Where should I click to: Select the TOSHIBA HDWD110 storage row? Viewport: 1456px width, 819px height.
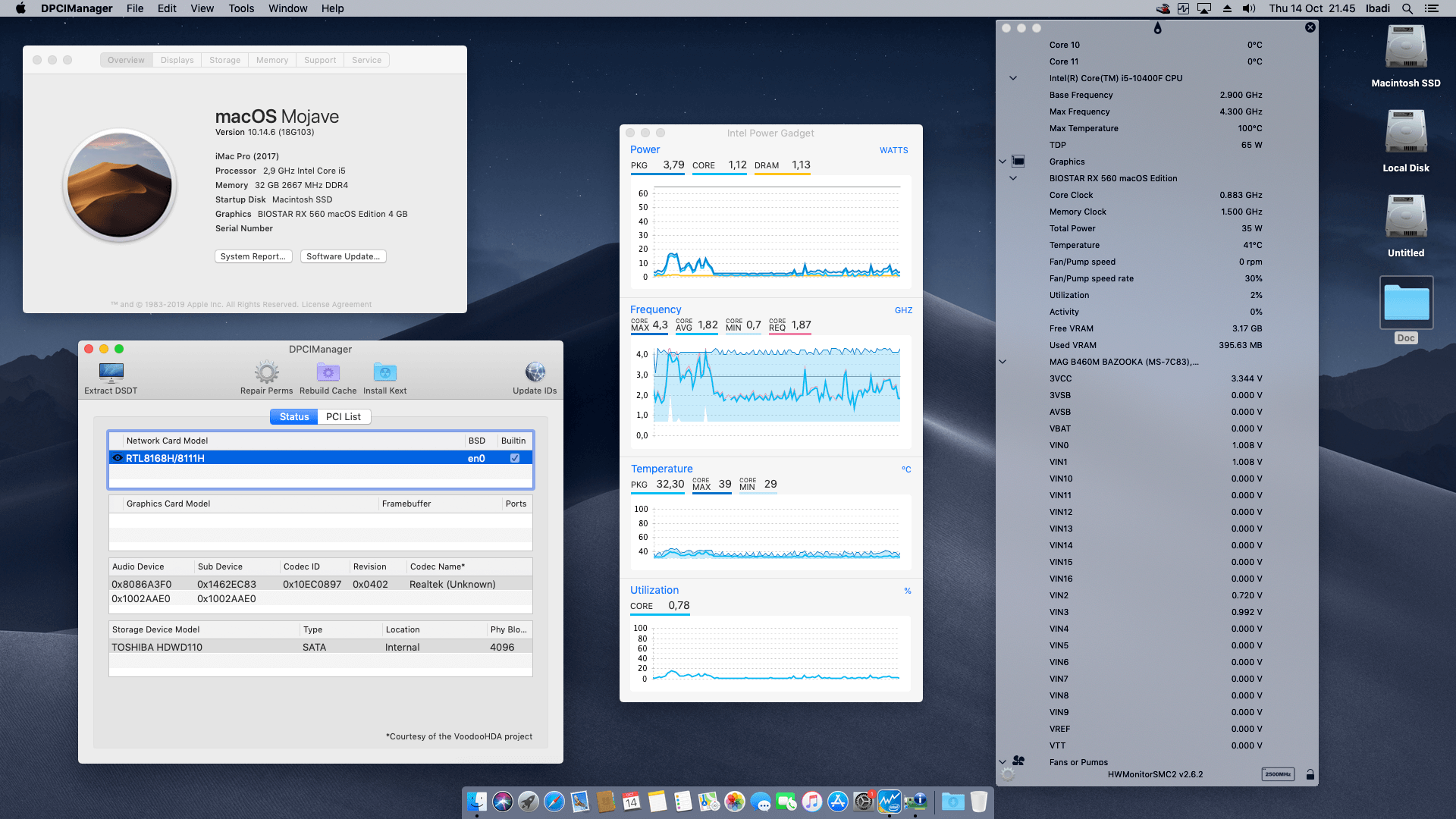click(321, 647)
